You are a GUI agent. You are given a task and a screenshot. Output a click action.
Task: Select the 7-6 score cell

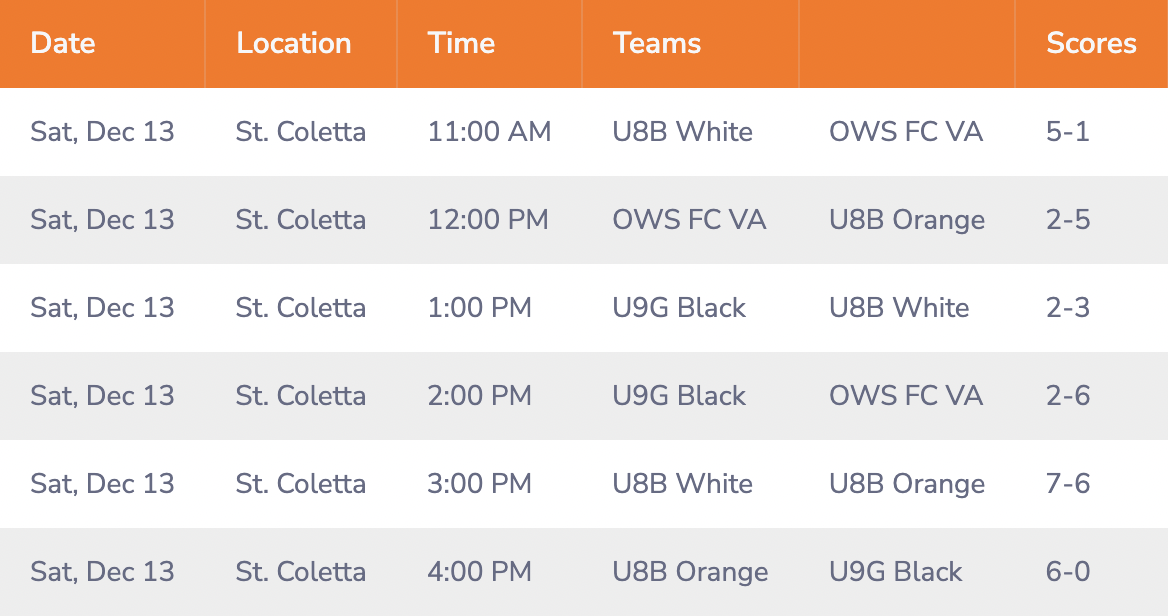click(x=1067, y=484)
